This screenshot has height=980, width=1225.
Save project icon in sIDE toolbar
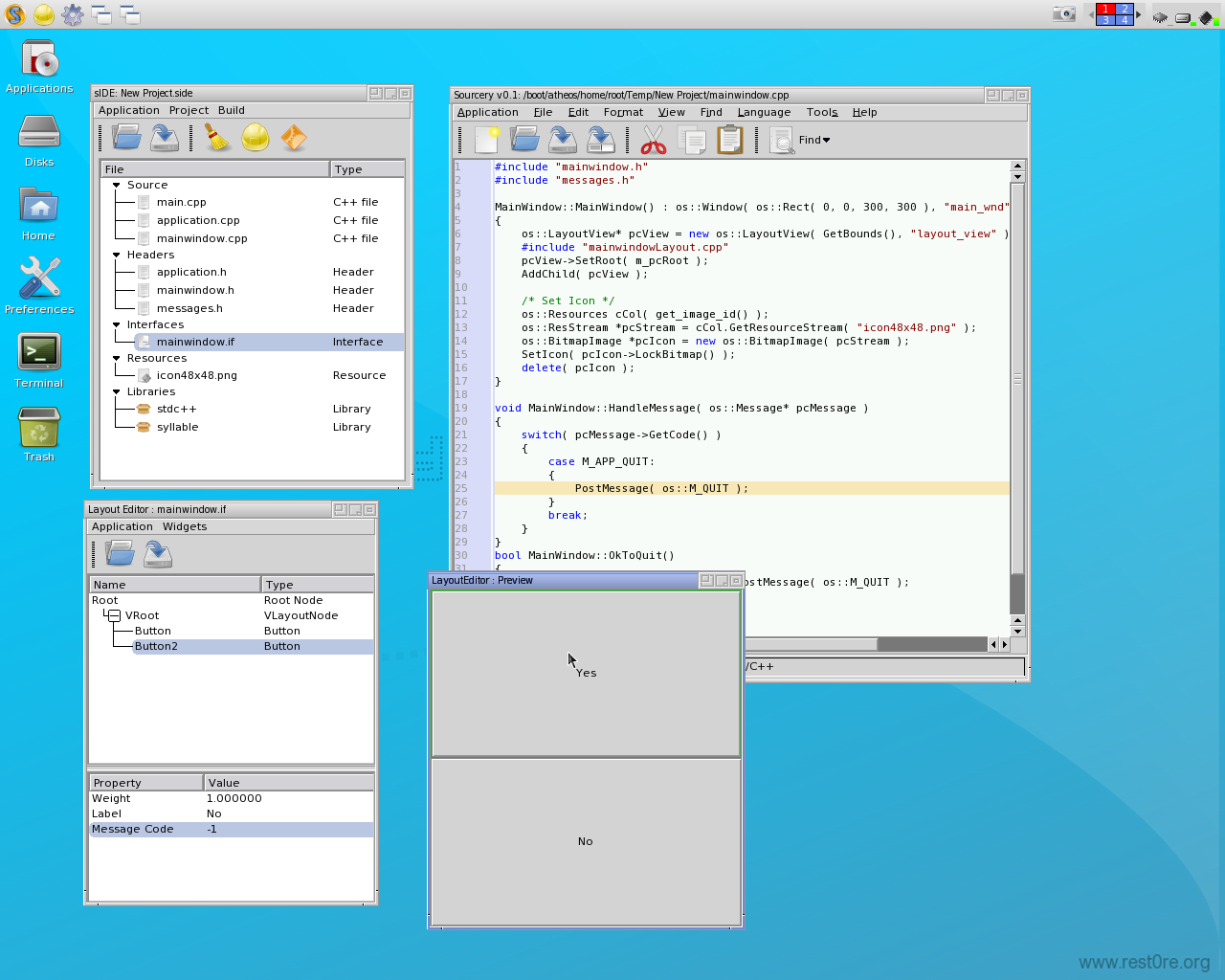165,138
